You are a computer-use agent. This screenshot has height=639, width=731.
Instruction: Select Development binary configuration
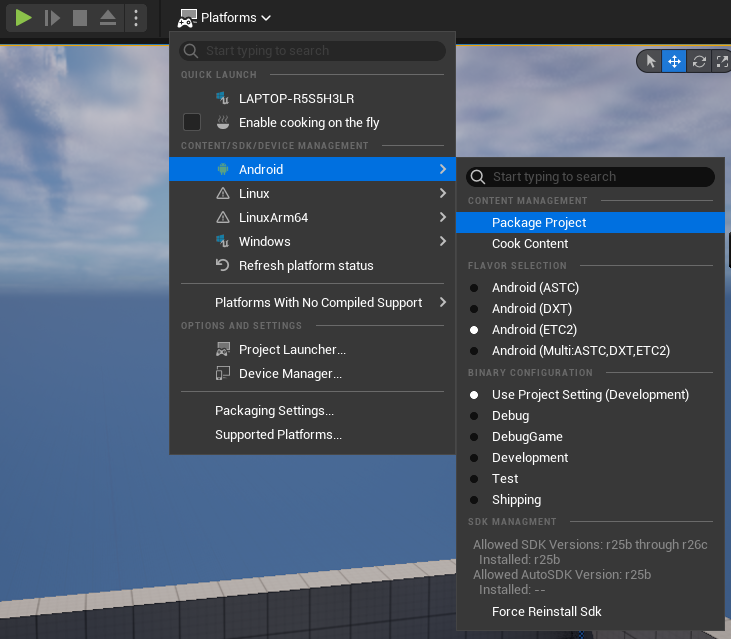tap(590, 458)
